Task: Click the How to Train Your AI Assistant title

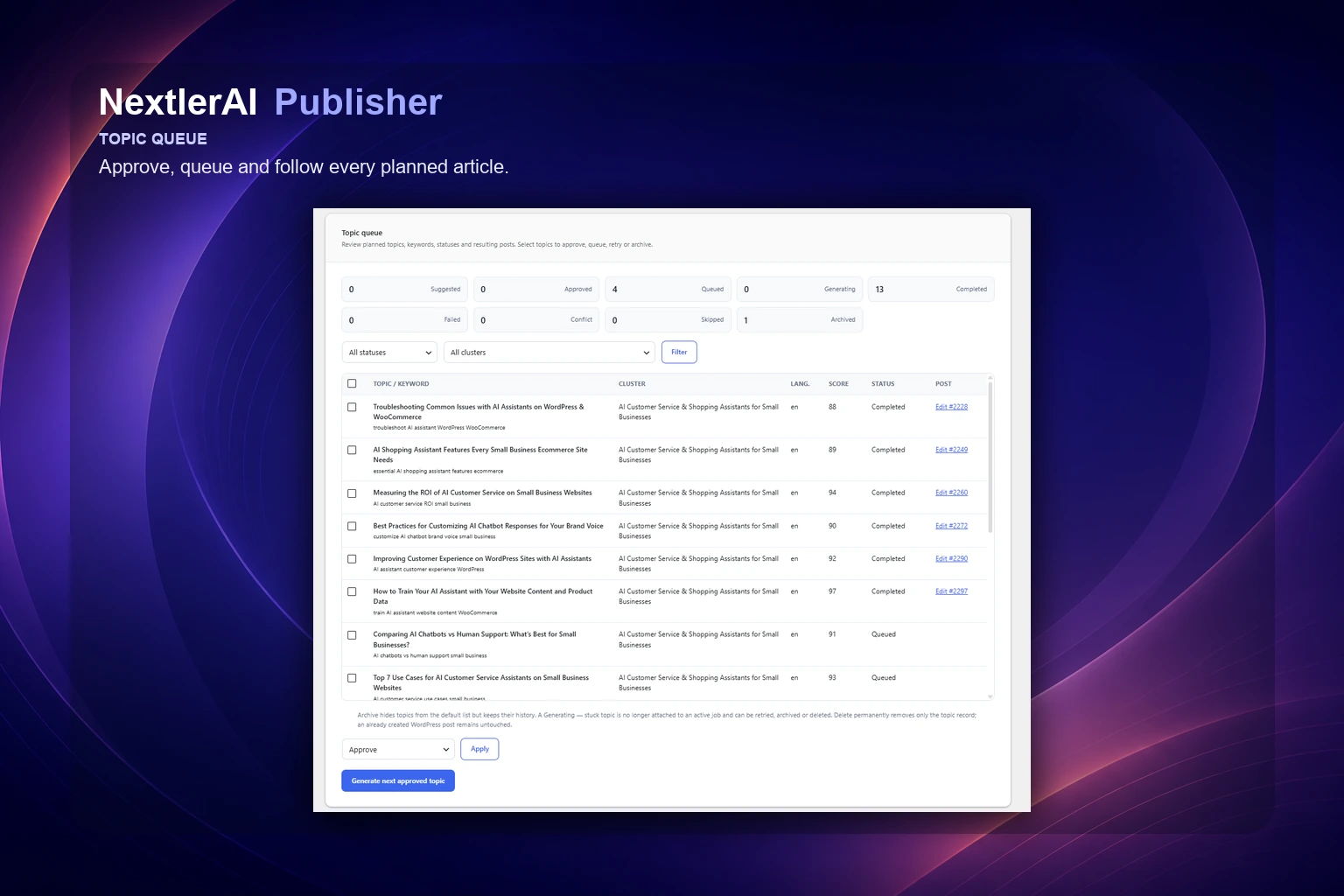Action: [483, 596]
